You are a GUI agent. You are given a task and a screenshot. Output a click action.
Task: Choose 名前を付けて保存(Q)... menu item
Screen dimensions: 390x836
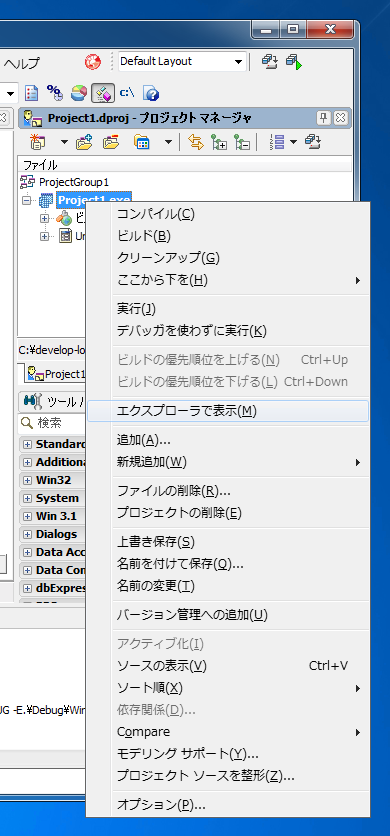click(x=228, y=564)
